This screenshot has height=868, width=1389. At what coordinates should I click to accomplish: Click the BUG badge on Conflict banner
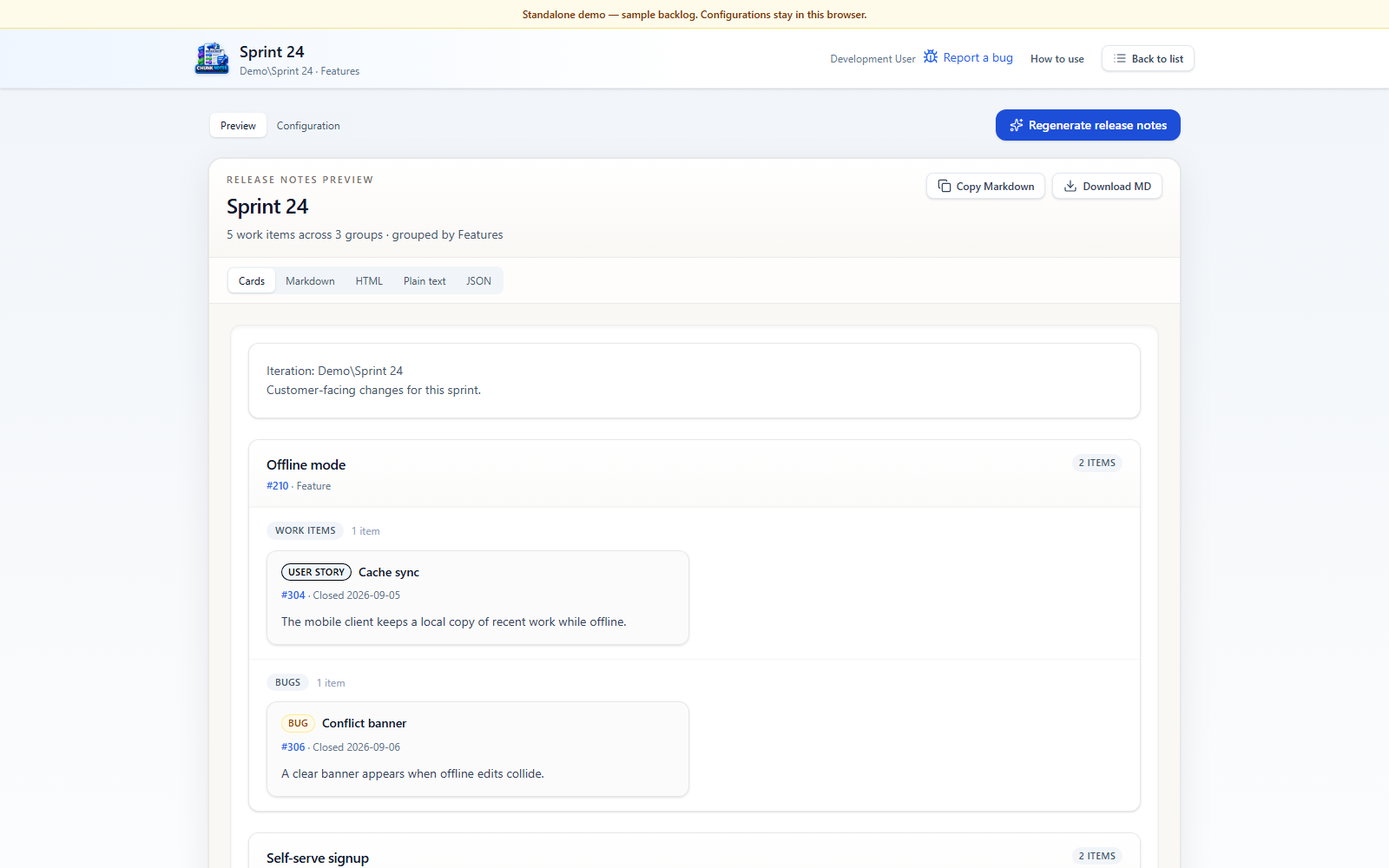tap(298, 723)
